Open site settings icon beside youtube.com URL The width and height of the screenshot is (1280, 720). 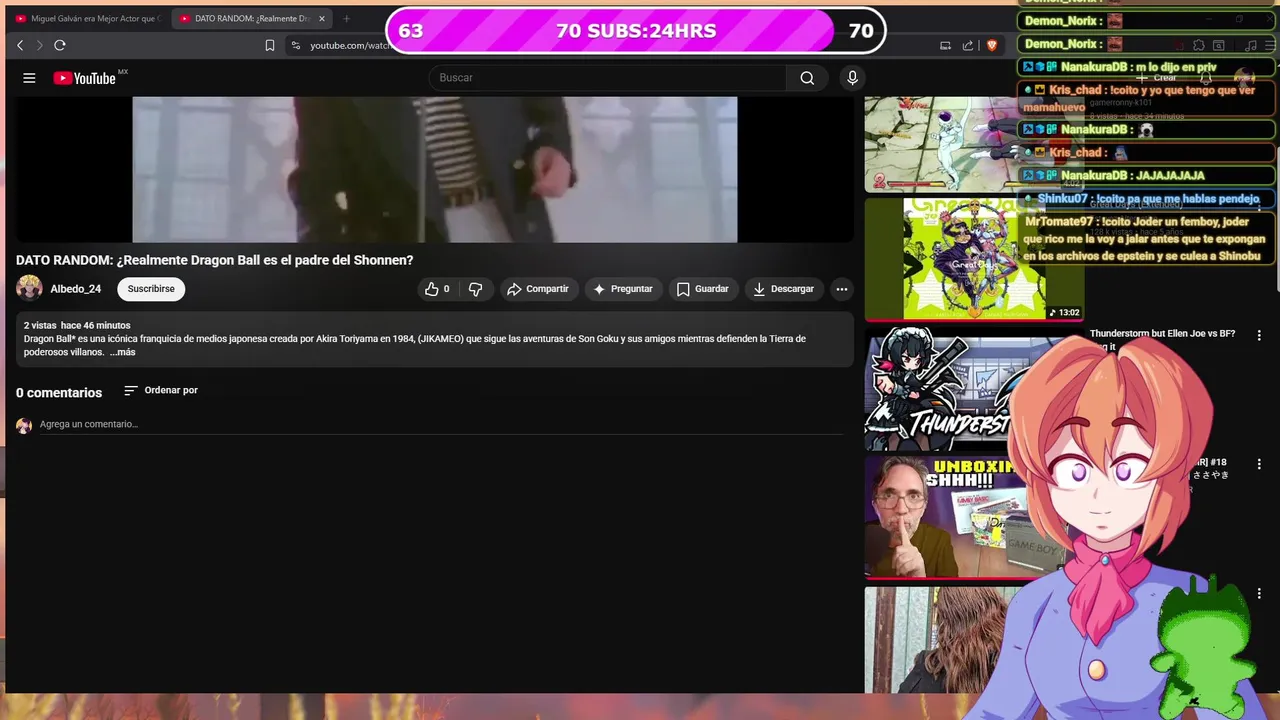295,45
